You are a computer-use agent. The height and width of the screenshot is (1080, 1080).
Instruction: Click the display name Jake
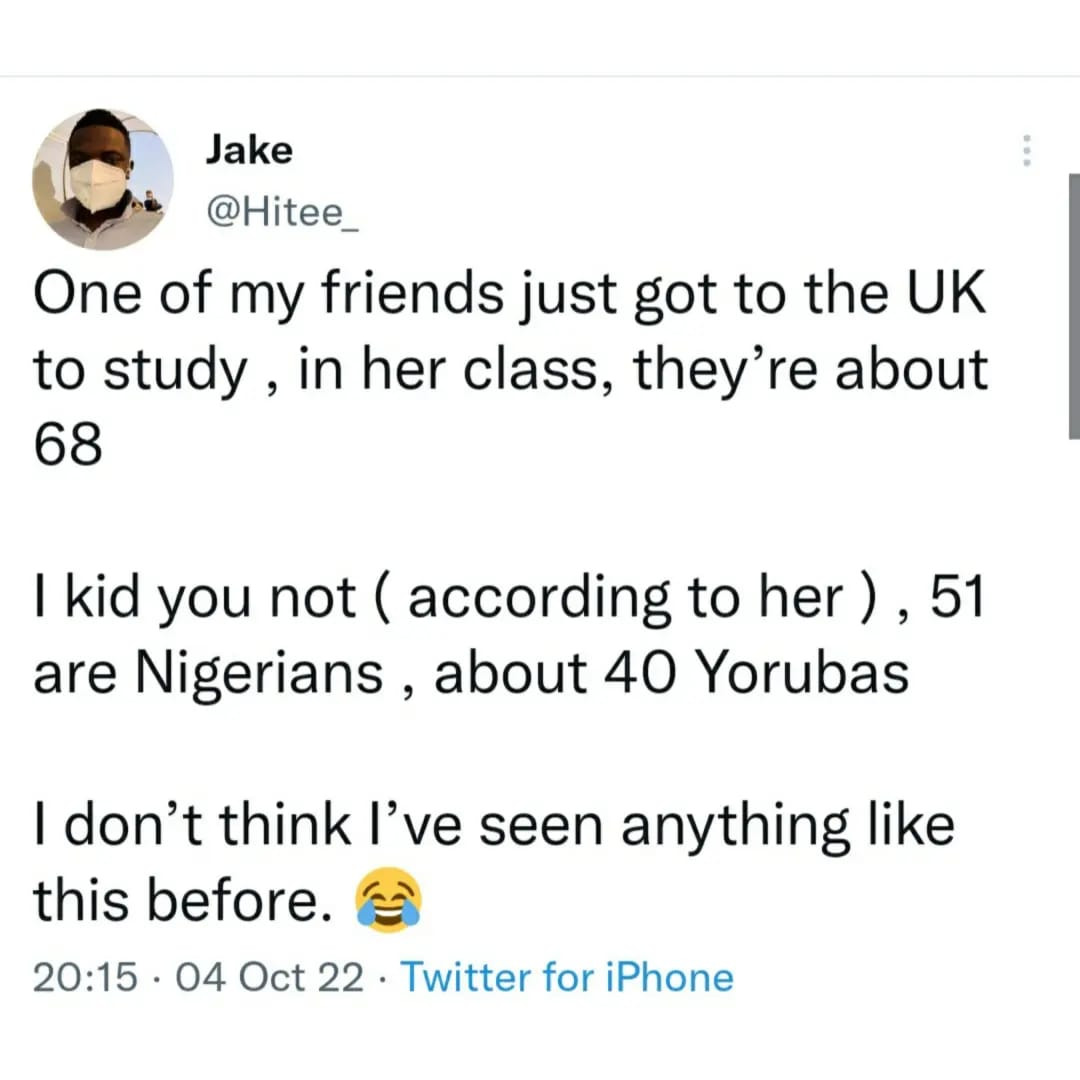click(x=249, y=150)
